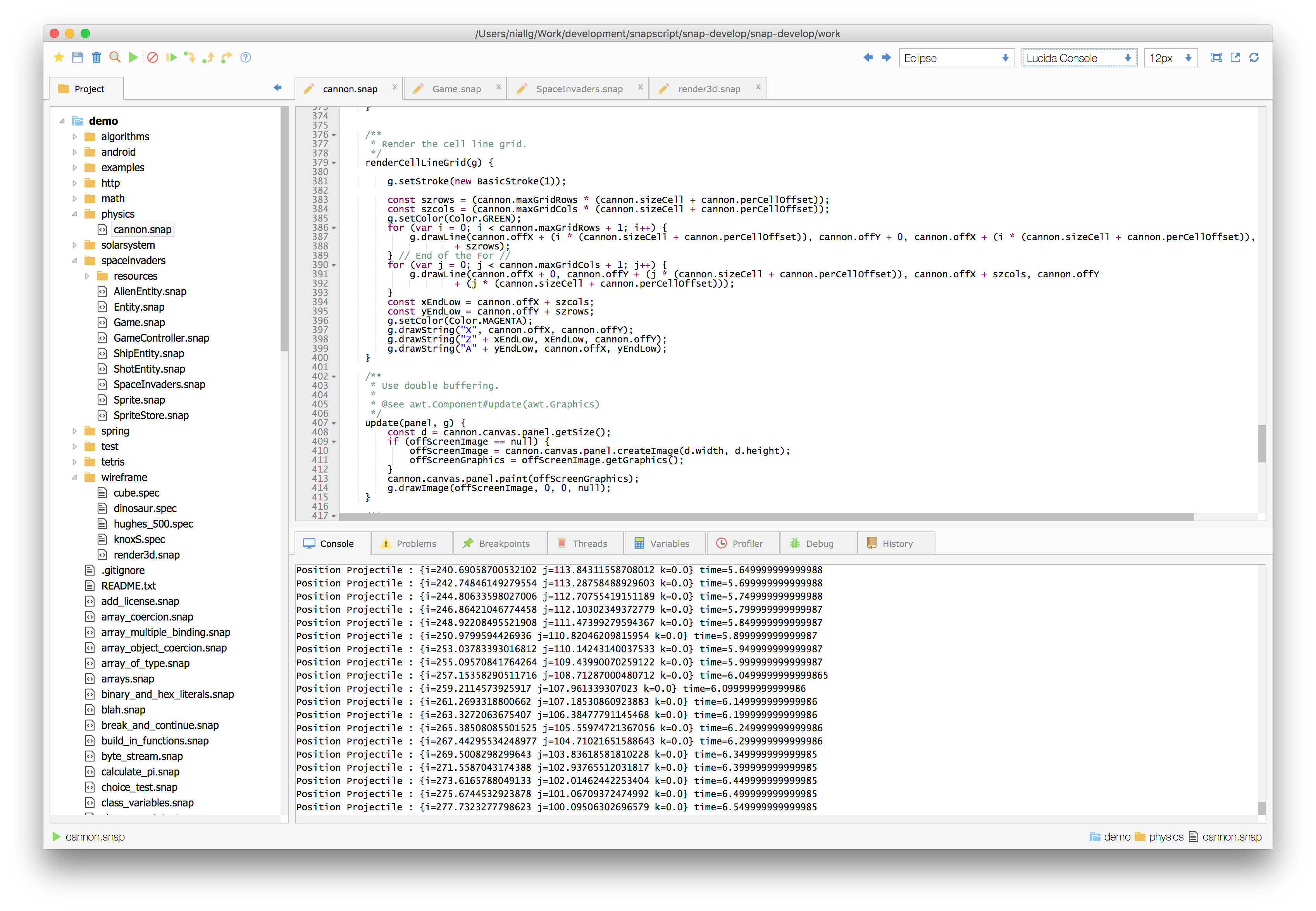The width and height of the screenshot is (1316, 911).
Task: Click the editor horizontal scrollbar
Action: tap(765, 517)
